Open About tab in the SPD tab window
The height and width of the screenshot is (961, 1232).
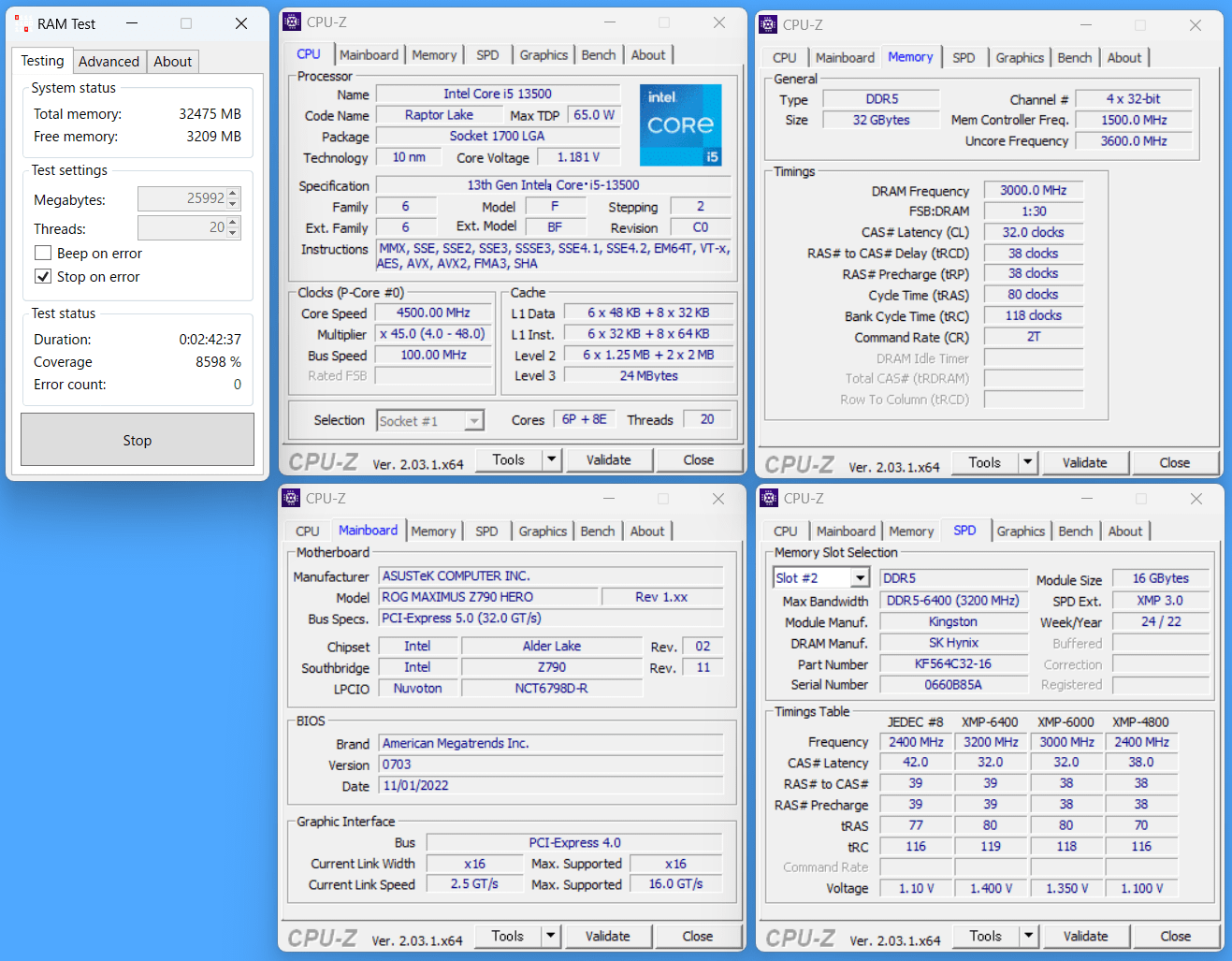click(1124, 531)
